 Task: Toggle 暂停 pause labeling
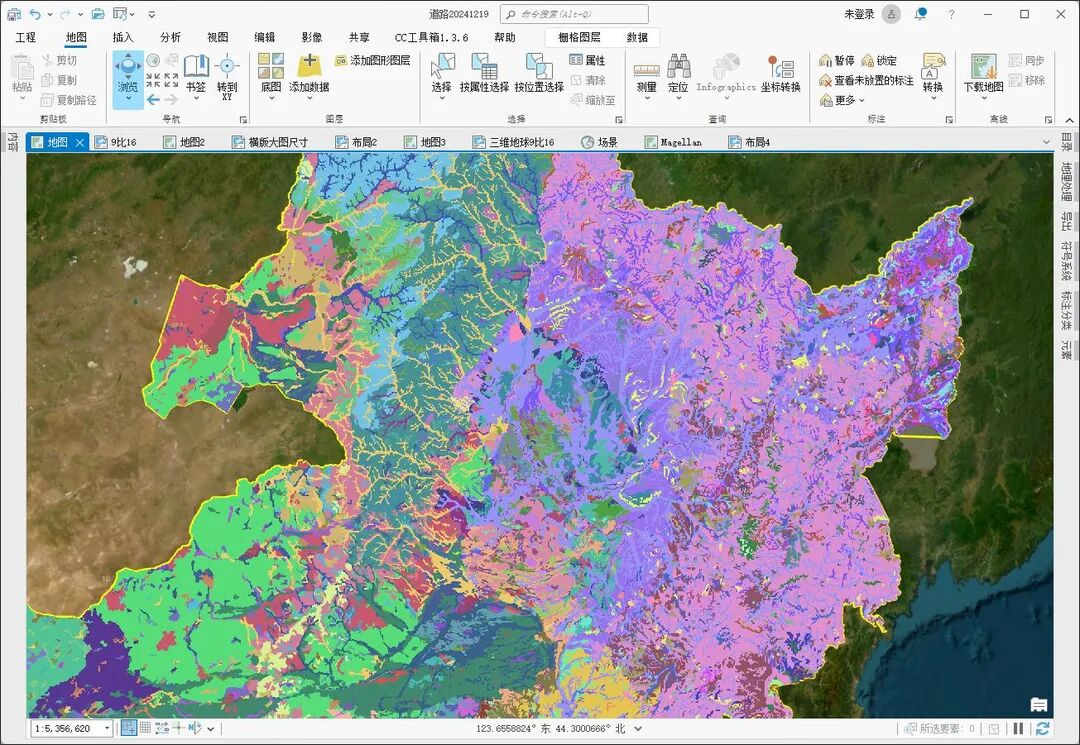click(836, 61)
